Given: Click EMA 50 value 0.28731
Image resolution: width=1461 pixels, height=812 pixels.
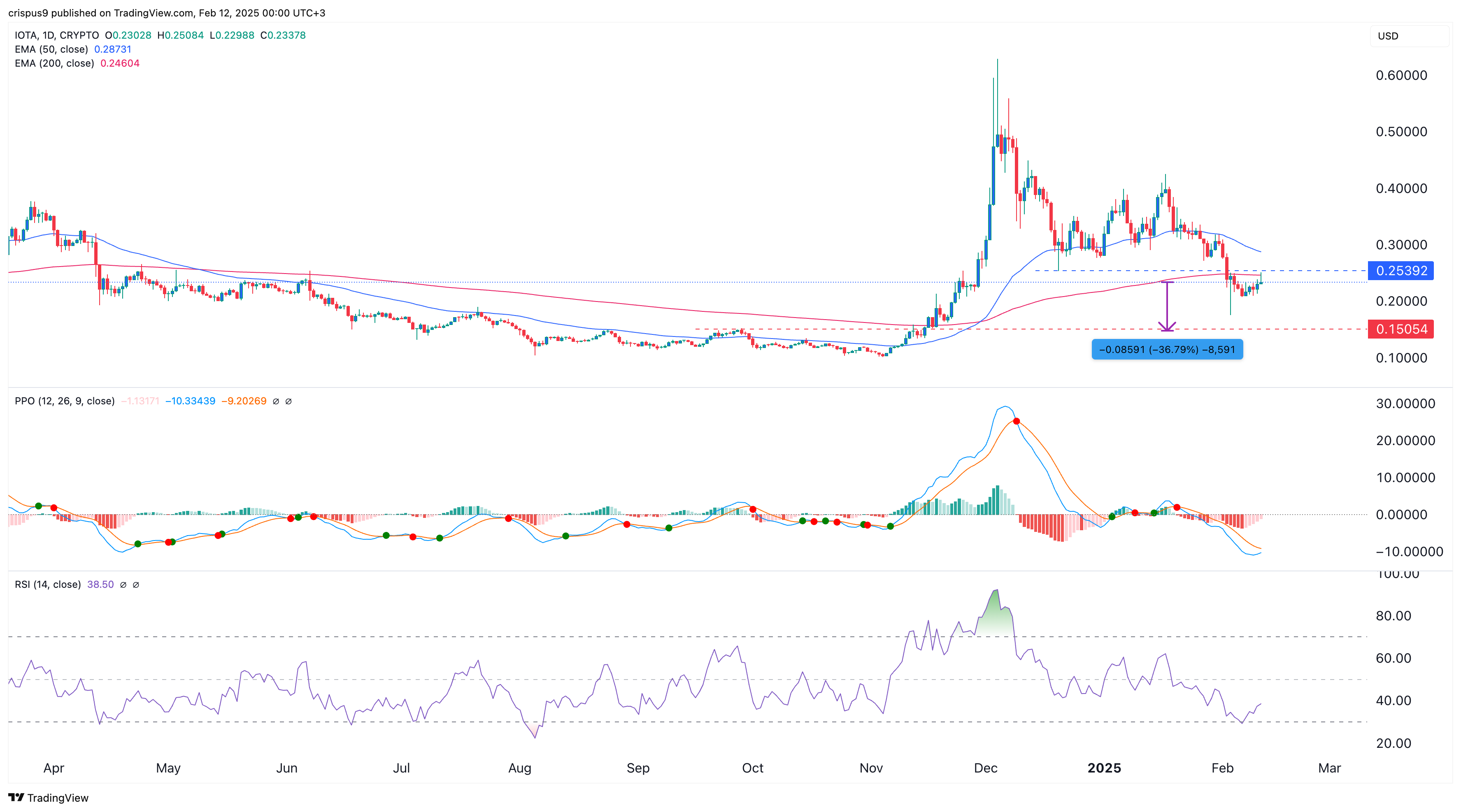Looking at the screenshot, I should (x=113, y=49).
